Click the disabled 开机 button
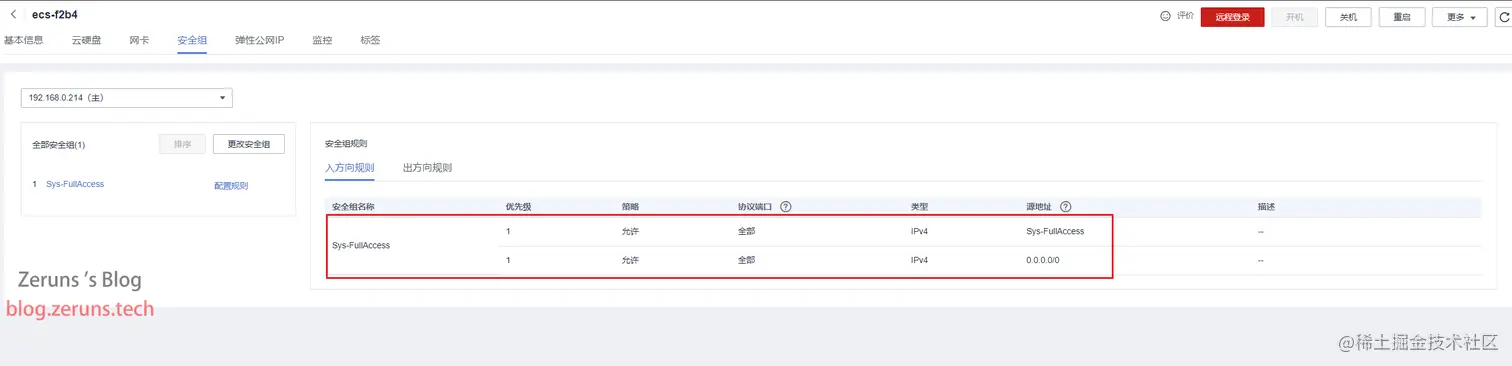 (1294, 17)
